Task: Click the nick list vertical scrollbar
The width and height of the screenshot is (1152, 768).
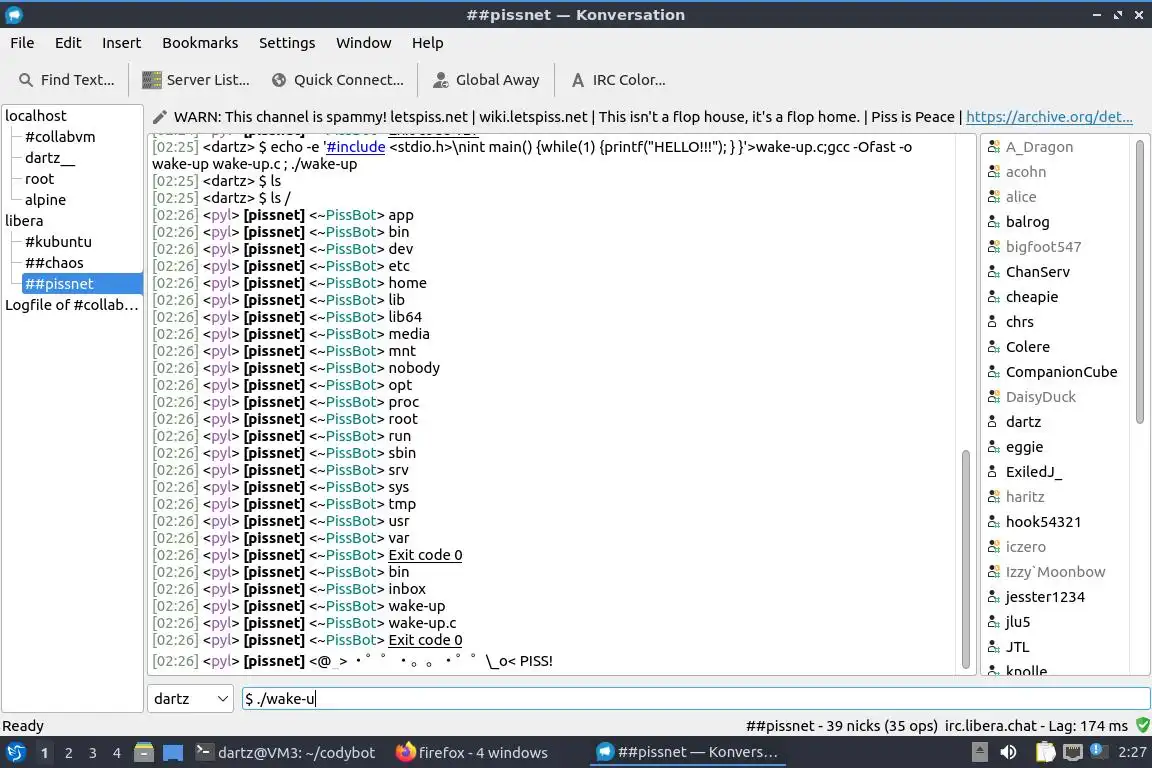Action: 1140,282
